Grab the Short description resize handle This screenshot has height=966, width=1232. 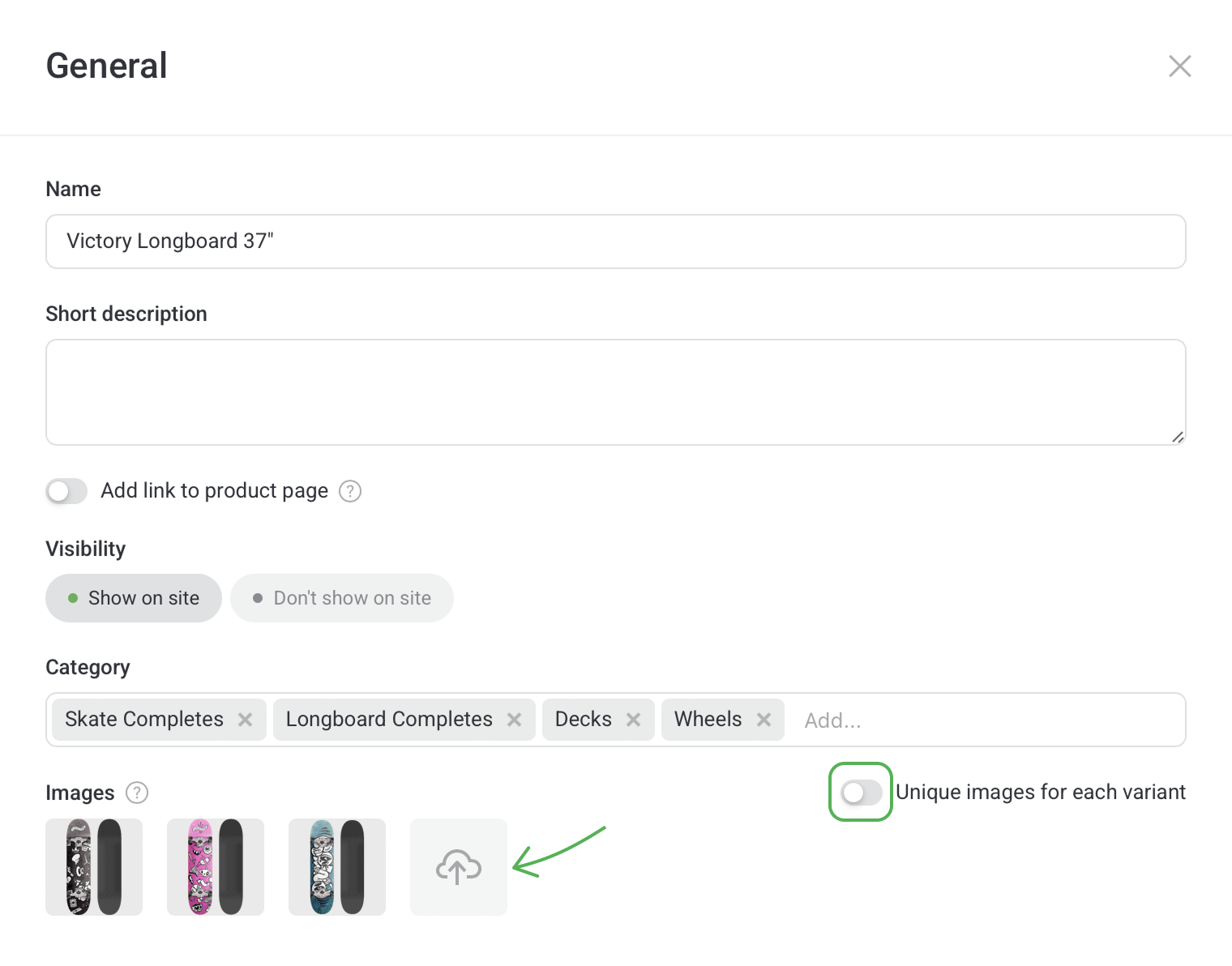pos(1178,437)
